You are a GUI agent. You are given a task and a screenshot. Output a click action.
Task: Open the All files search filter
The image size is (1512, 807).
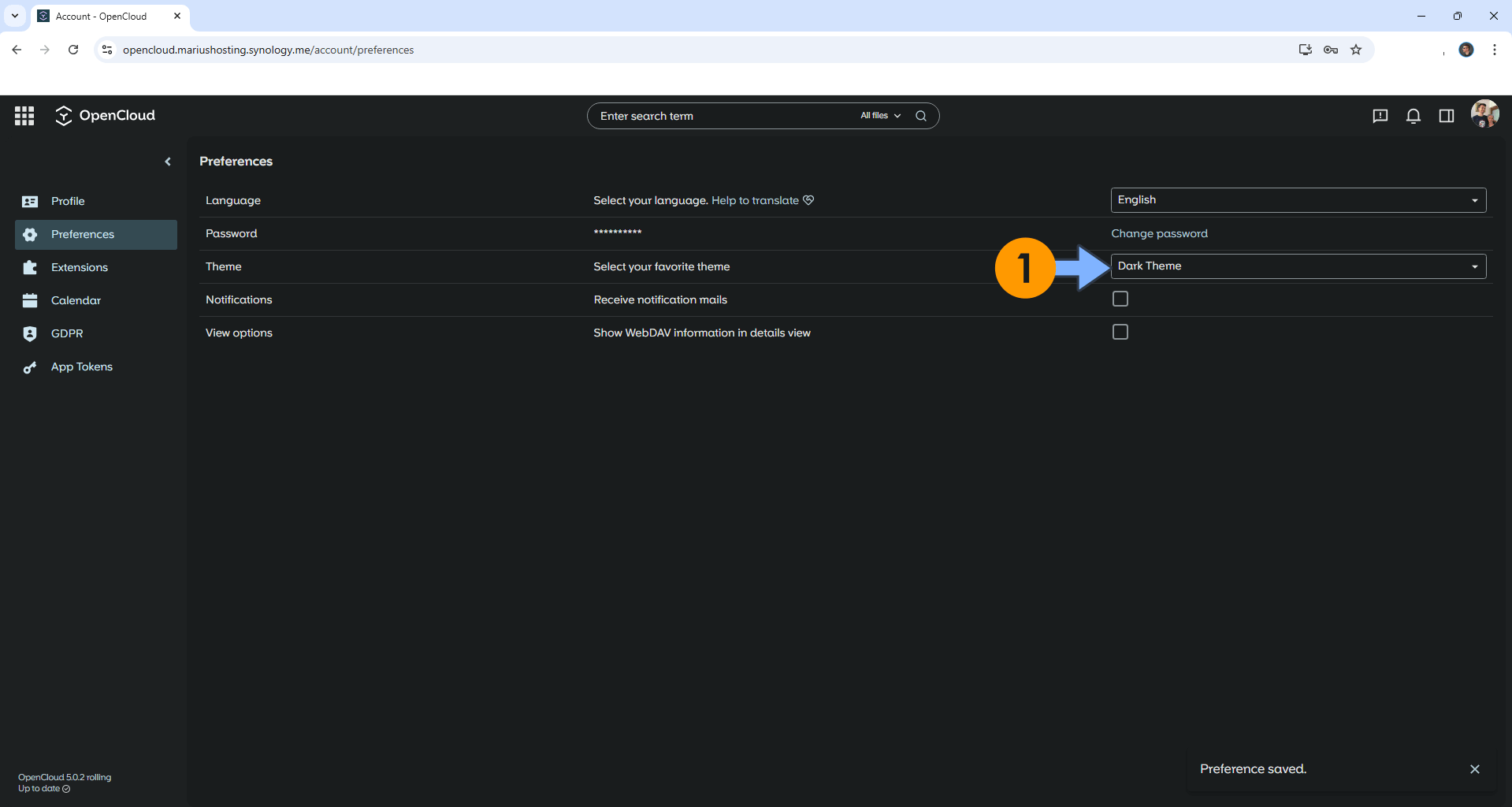pyautogui.click(x=879, y=115)
